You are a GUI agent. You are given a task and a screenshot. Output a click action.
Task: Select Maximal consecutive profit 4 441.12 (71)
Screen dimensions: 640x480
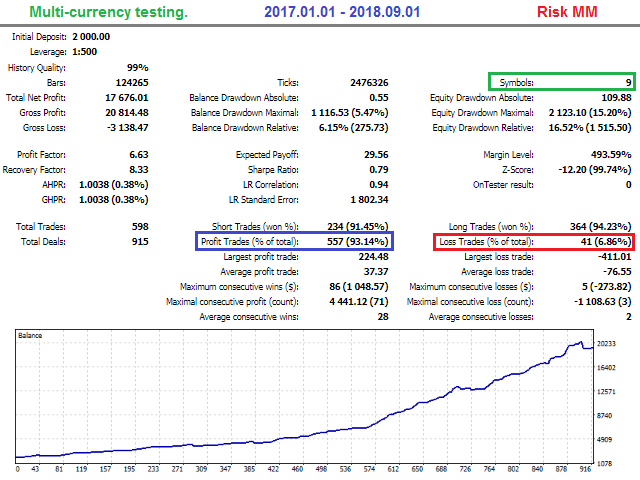359,302
